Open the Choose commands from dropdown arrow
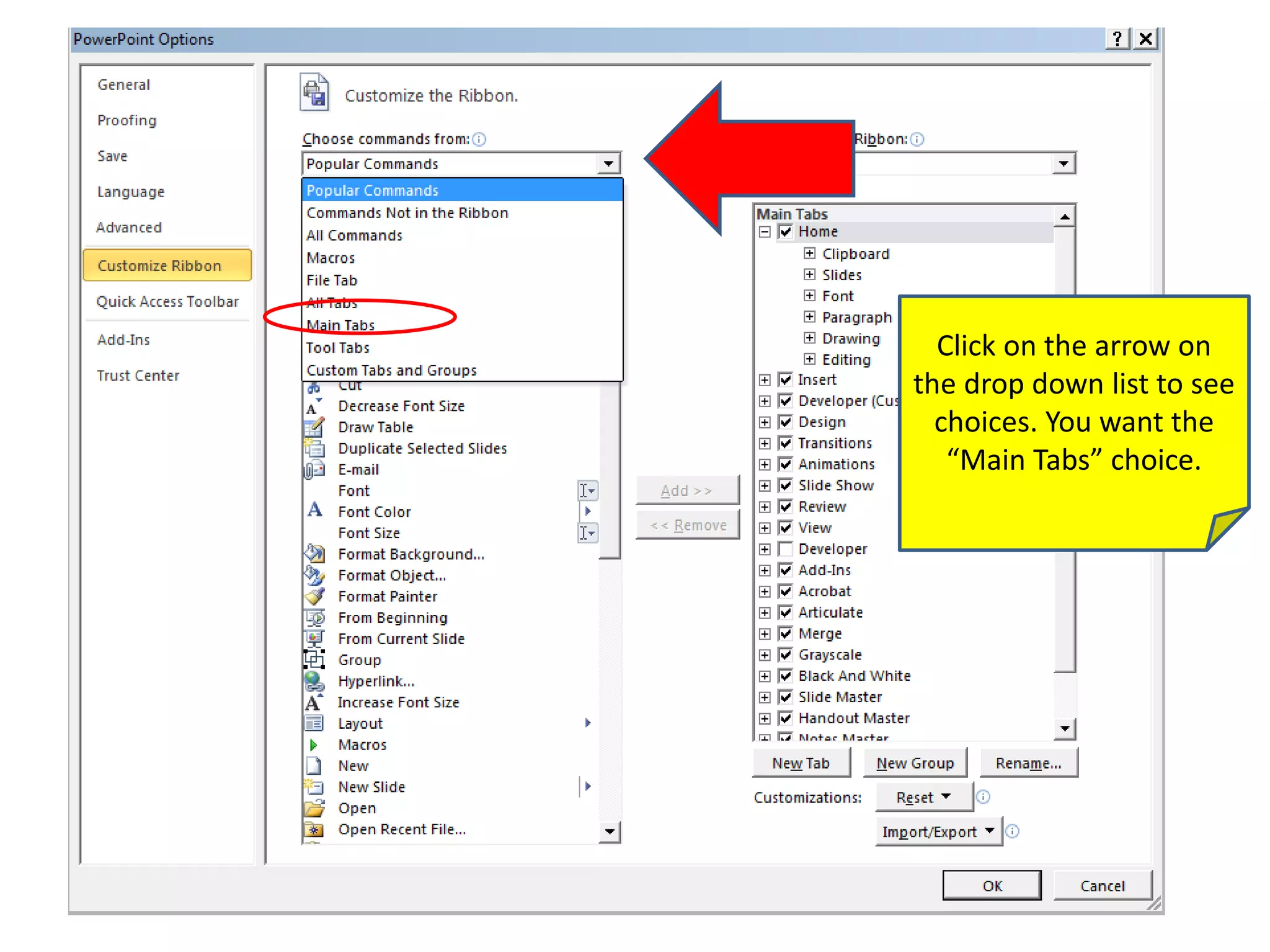The height and width of the screenshot is (952, 1270). click(608, 164)
